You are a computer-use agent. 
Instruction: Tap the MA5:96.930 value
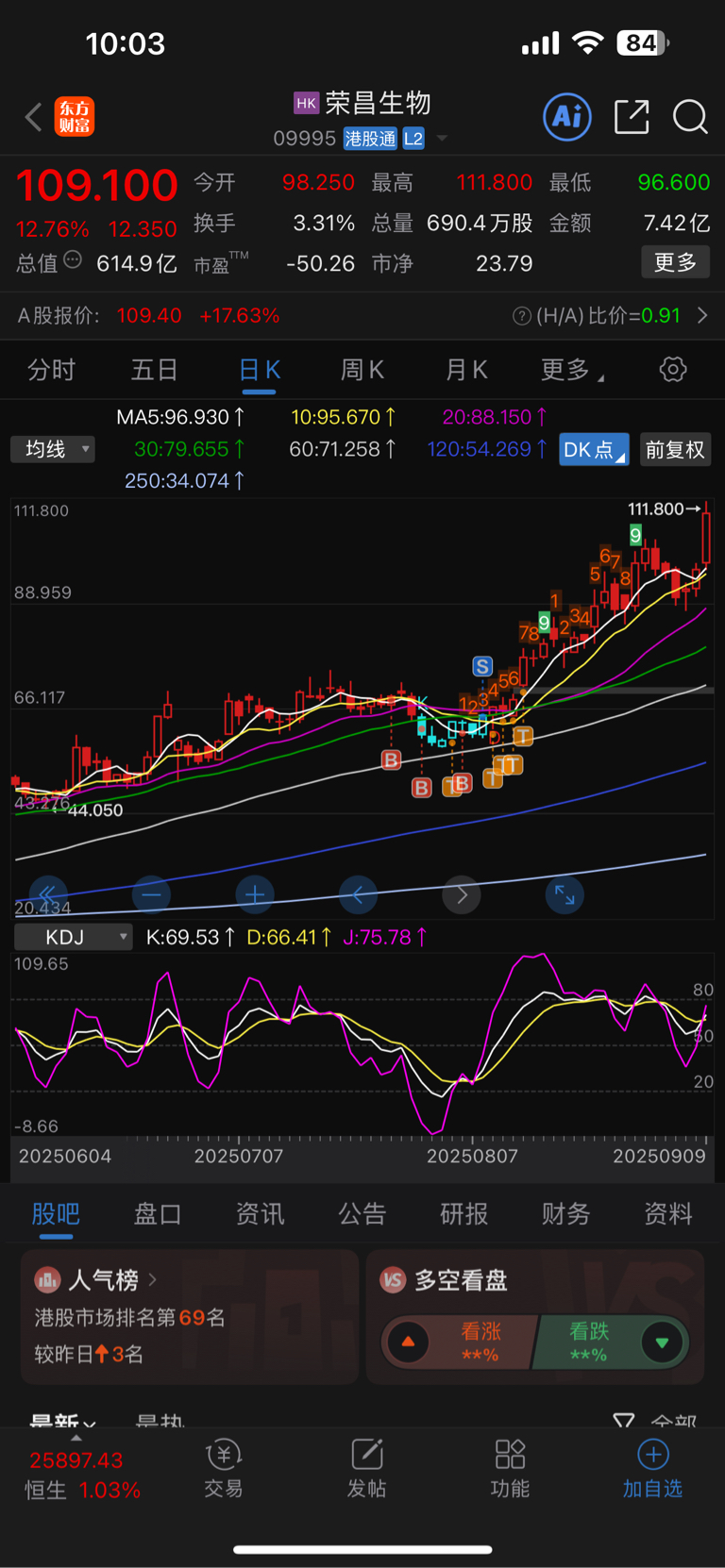click(x=179, y=417)
